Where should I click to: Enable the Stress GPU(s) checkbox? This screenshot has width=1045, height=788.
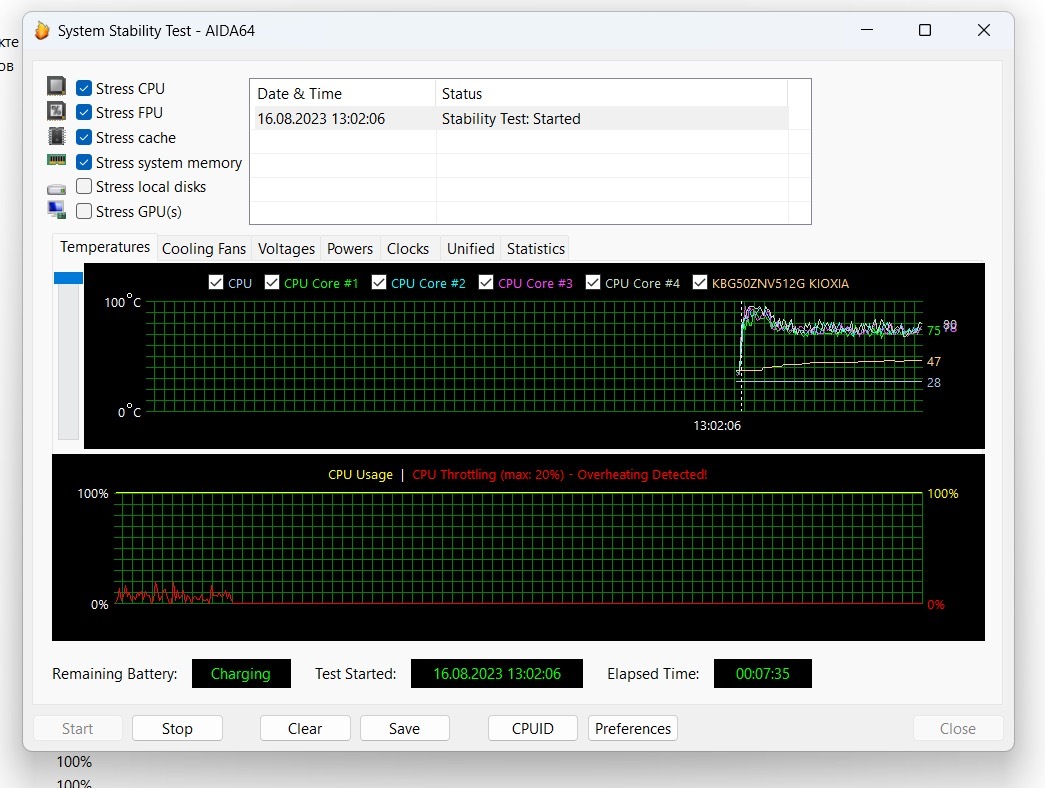[85, 211]
